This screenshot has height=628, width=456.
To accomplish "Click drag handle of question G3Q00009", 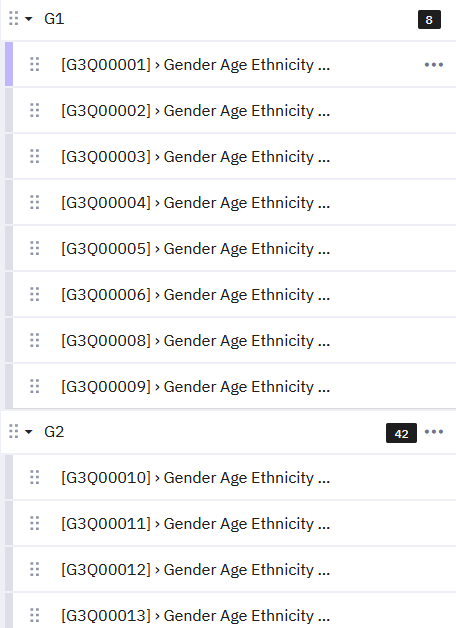I will [35, 386].
